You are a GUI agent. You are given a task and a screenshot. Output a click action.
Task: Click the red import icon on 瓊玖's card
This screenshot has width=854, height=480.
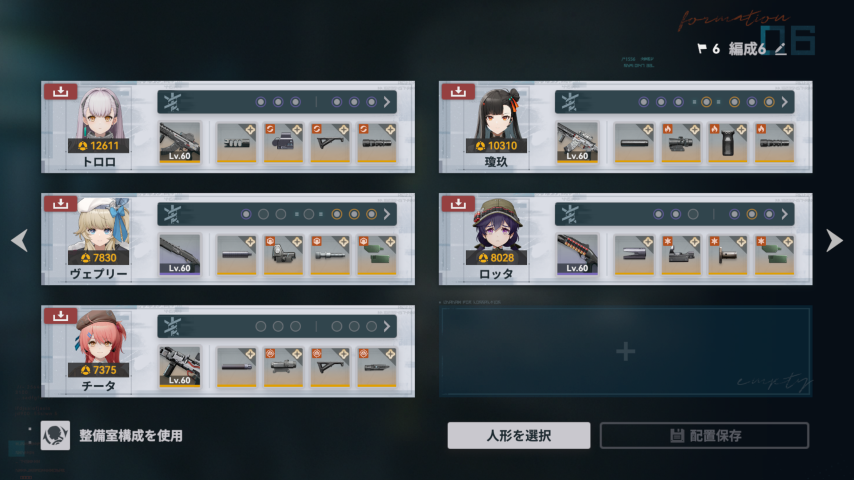(x=458, y=91)
